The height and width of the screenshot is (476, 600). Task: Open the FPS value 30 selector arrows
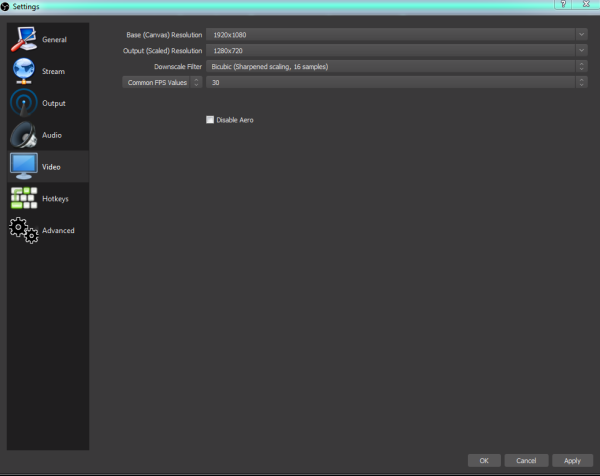(581, 82)
